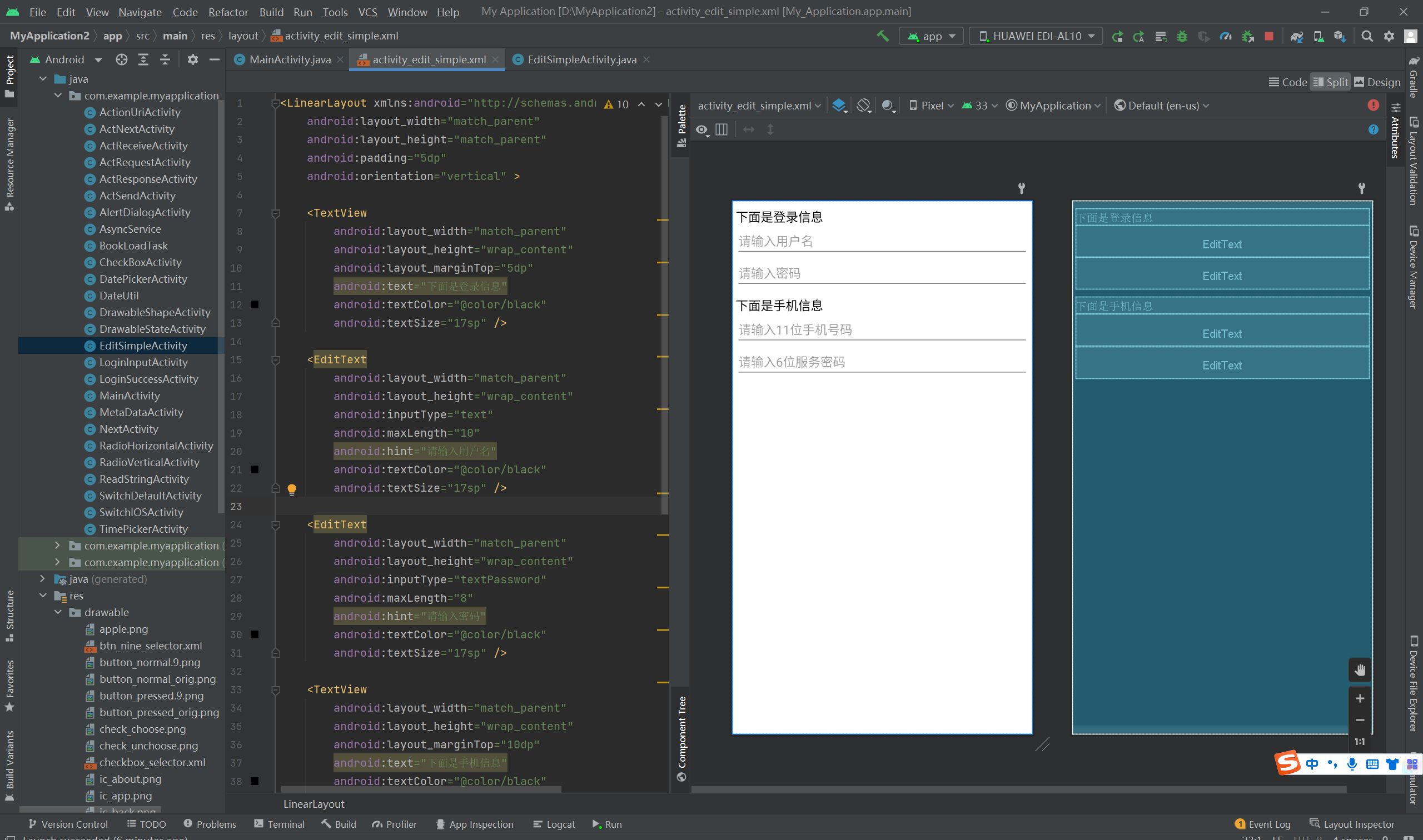1423x840 pixels.
Task: Switch to the EditSimpleActivity.java tab
Action: click(x=581, y=59)
